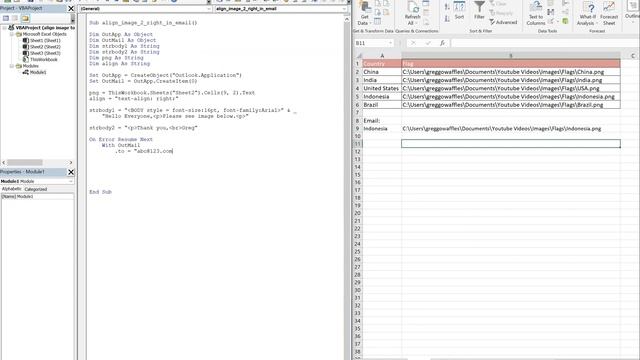Select cell with USA.png path

[x=511, y=88]
